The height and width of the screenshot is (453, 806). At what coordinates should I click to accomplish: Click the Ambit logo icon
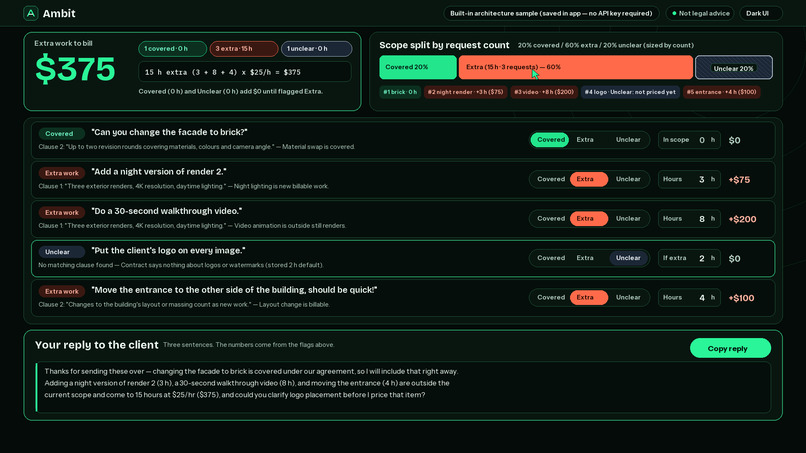(x=31, y=13)
